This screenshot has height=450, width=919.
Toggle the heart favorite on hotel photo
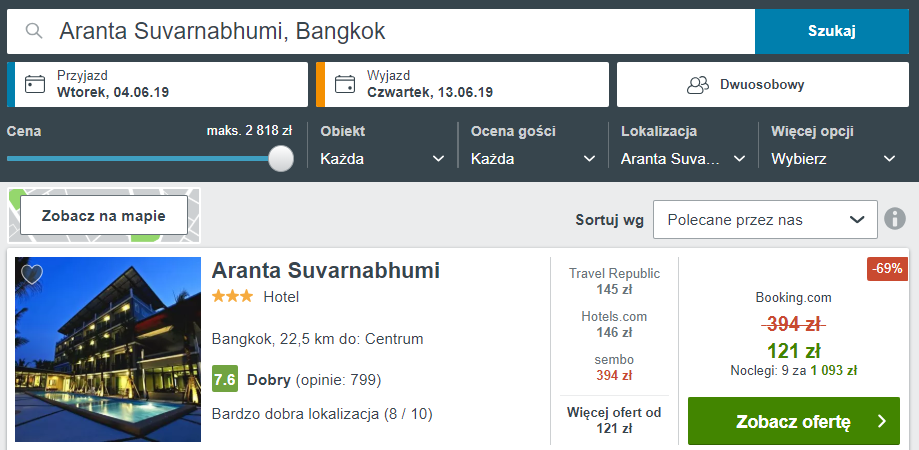coord(32,274)
